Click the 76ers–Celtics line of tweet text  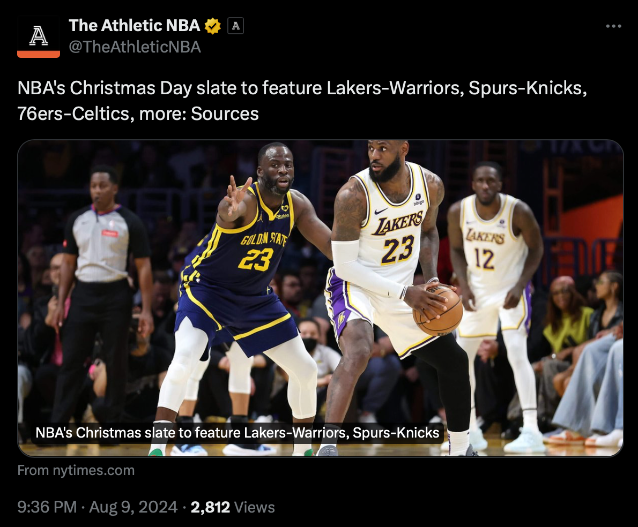pyautogui.click(x=138, y=114)
